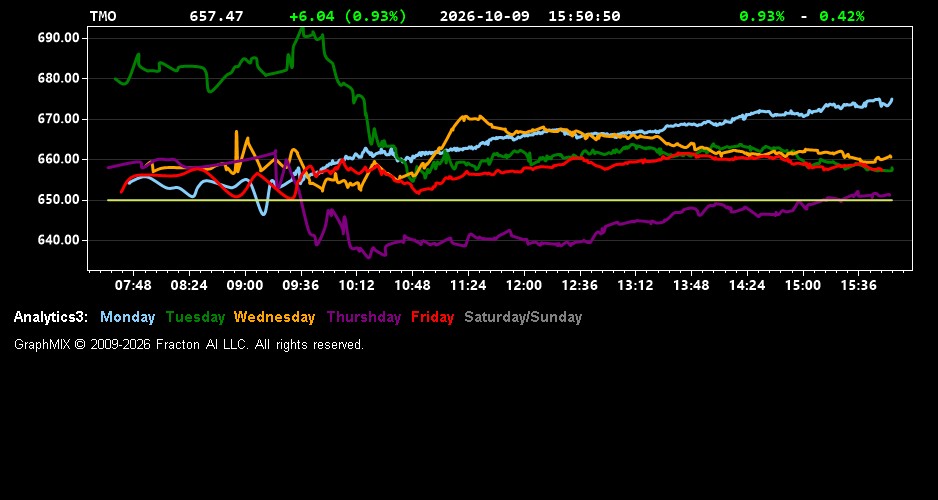Viewport: 938px width, 500px height.
Task: Select the Thurshday legend label
Action: click(364, 317)
